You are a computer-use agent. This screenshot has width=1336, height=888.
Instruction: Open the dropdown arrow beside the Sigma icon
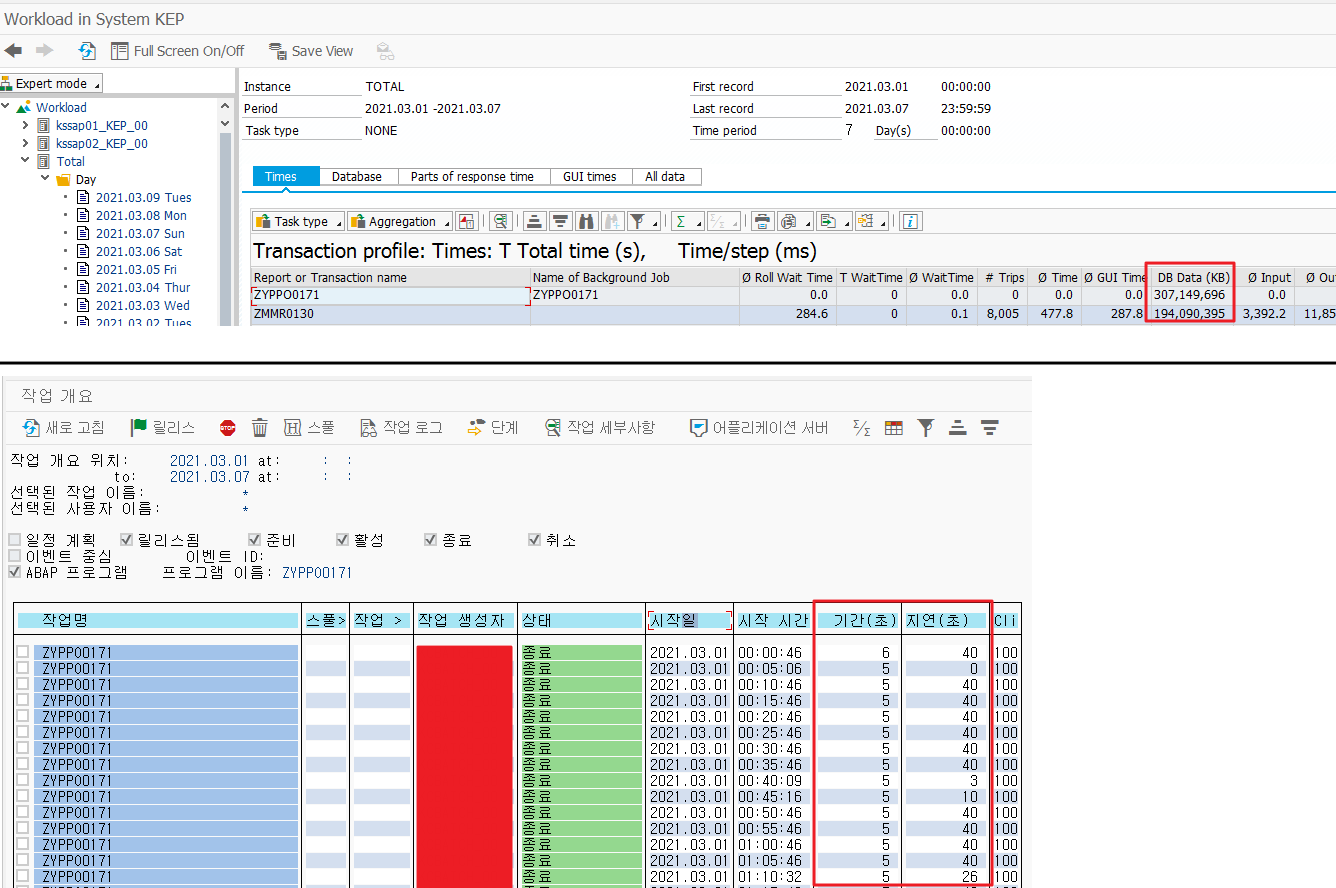[x=697, y=222]
